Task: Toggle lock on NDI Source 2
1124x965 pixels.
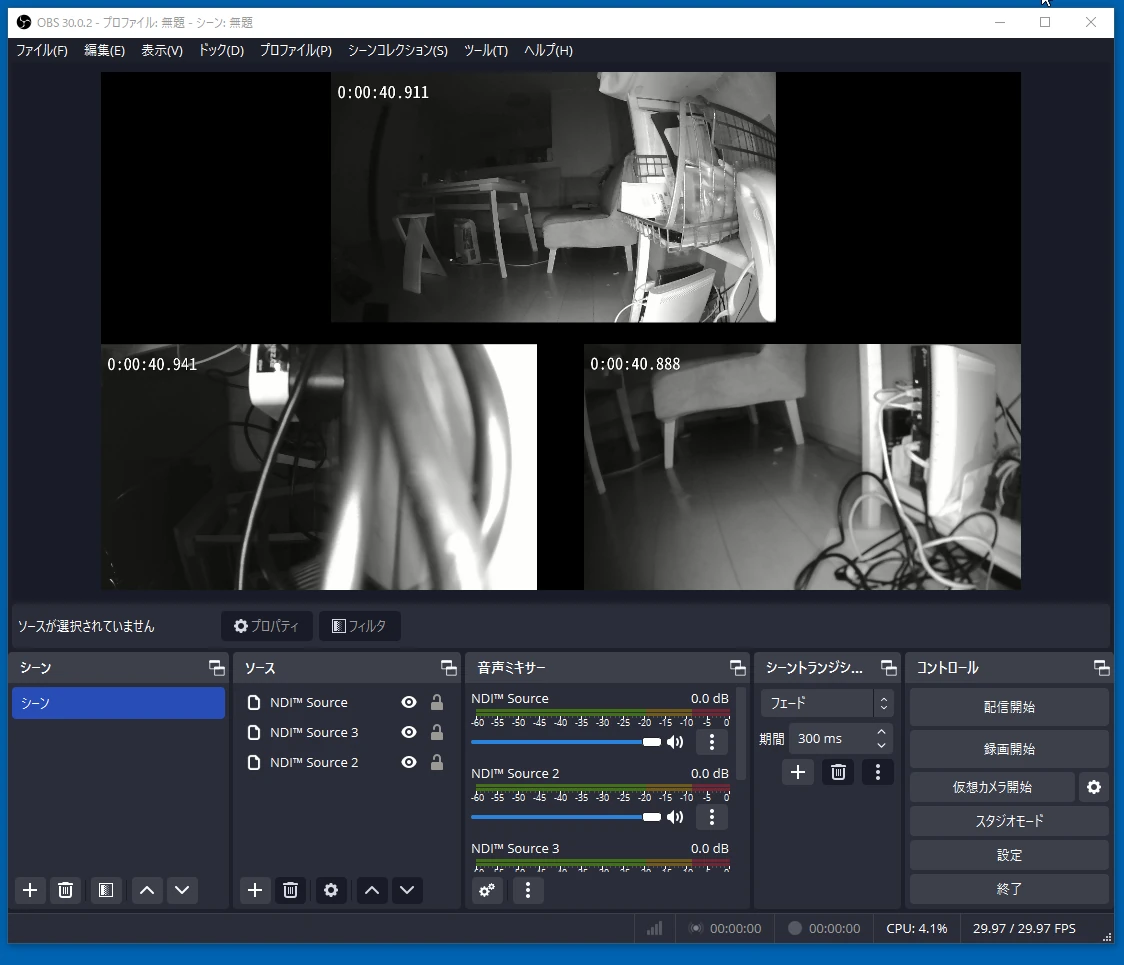Action: 437,763
